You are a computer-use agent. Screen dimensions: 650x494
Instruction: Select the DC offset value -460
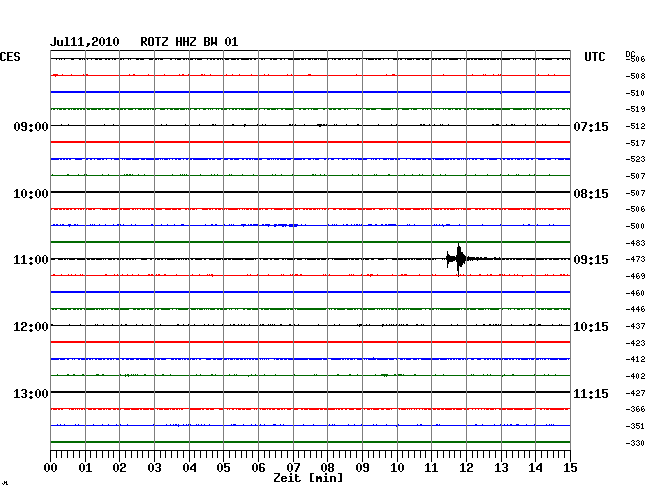(635, 293)
